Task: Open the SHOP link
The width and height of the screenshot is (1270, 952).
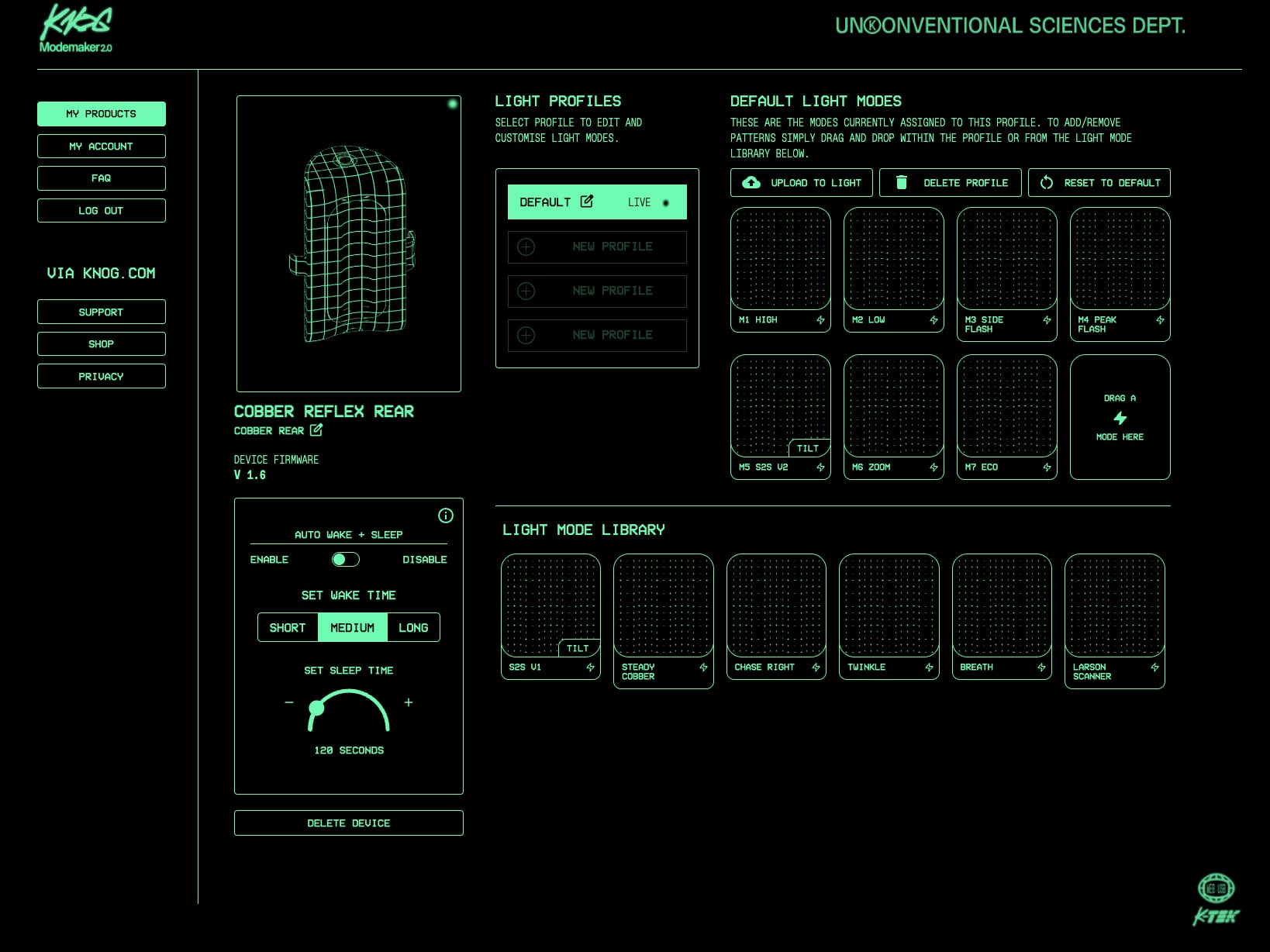Action: tap(102, 344)
